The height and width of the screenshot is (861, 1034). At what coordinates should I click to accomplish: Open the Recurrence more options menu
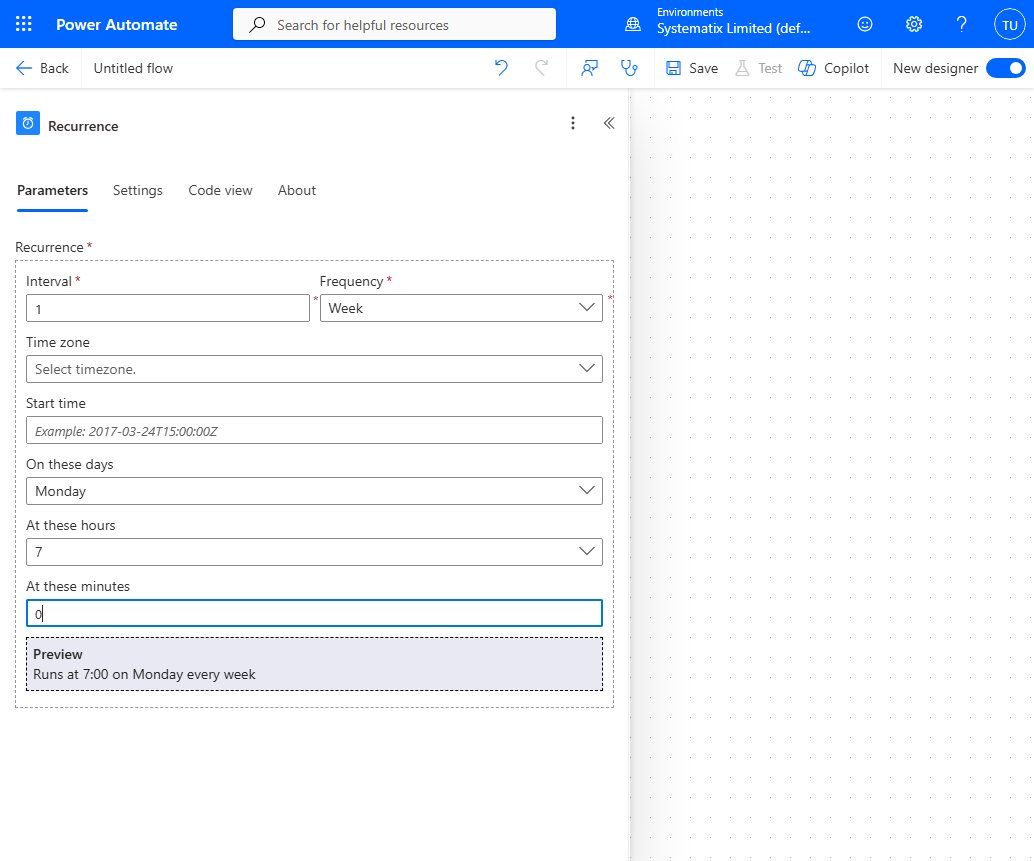pos(572,123)
